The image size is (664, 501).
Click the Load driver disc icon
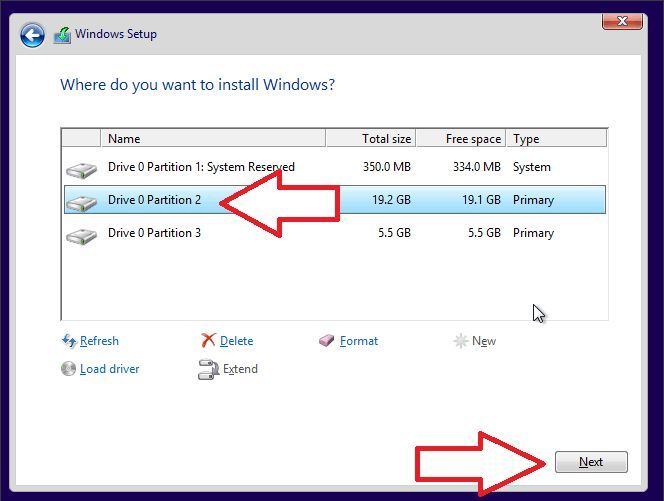[x=68, y=369]
